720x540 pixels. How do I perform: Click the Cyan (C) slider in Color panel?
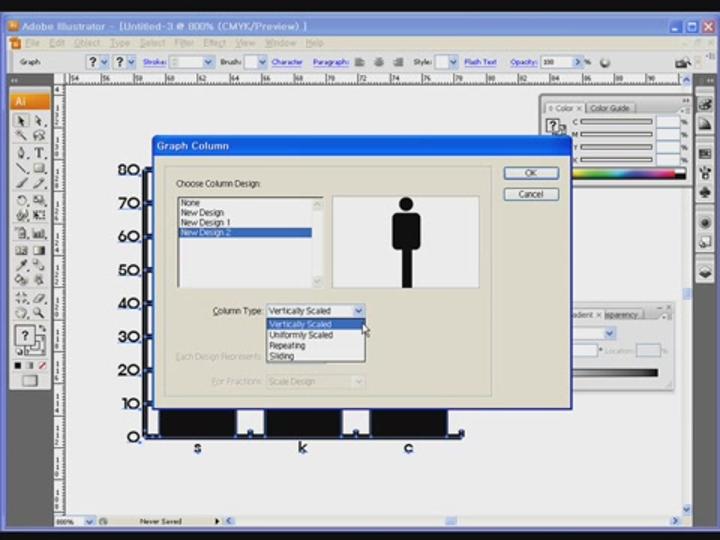click(617, 122)
